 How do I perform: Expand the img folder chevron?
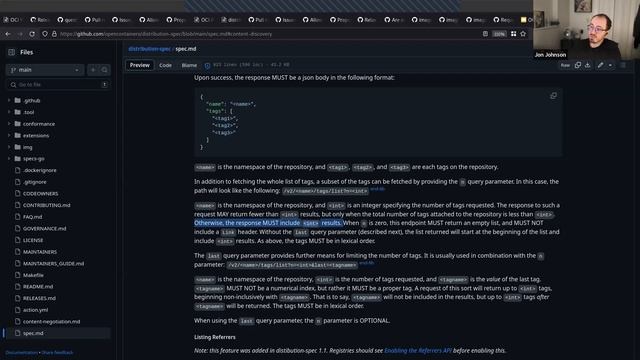tap(9, 147)
